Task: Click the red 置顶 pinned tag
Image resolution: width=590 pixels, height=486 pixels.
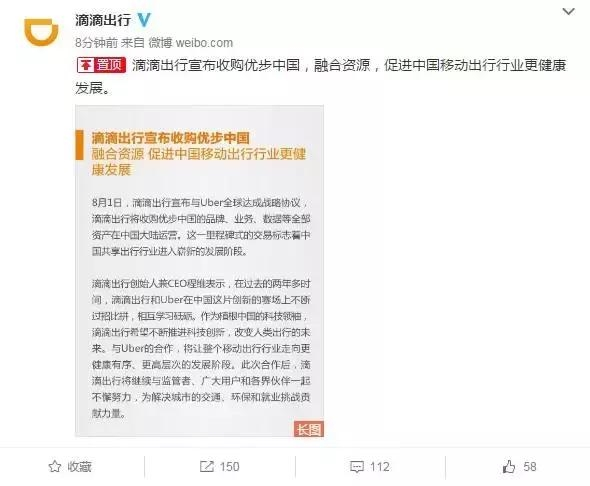Action: click(x=101, y=65)
